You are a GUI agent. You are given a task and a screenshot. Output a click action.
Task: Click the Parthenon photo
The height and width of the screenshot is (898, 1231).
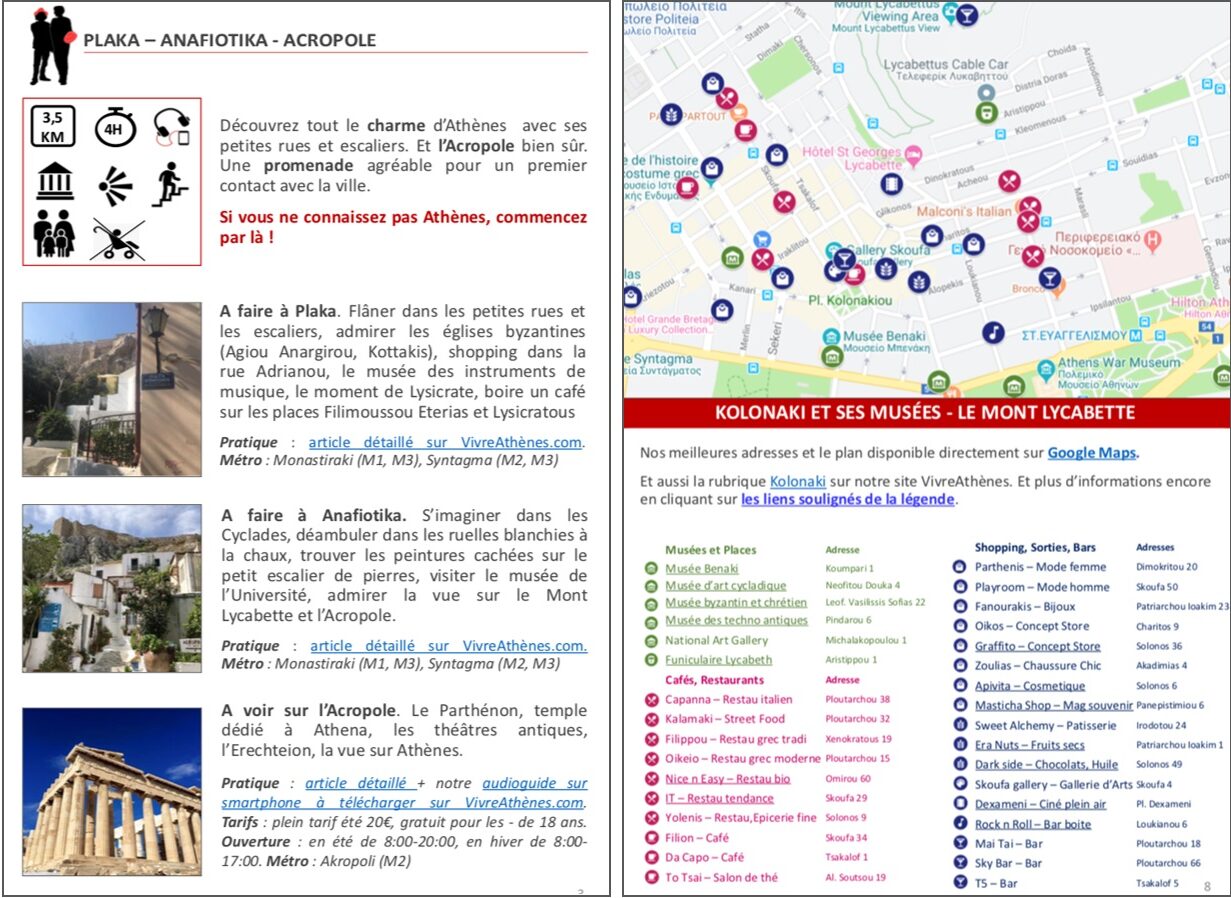(x=112, y=790)
